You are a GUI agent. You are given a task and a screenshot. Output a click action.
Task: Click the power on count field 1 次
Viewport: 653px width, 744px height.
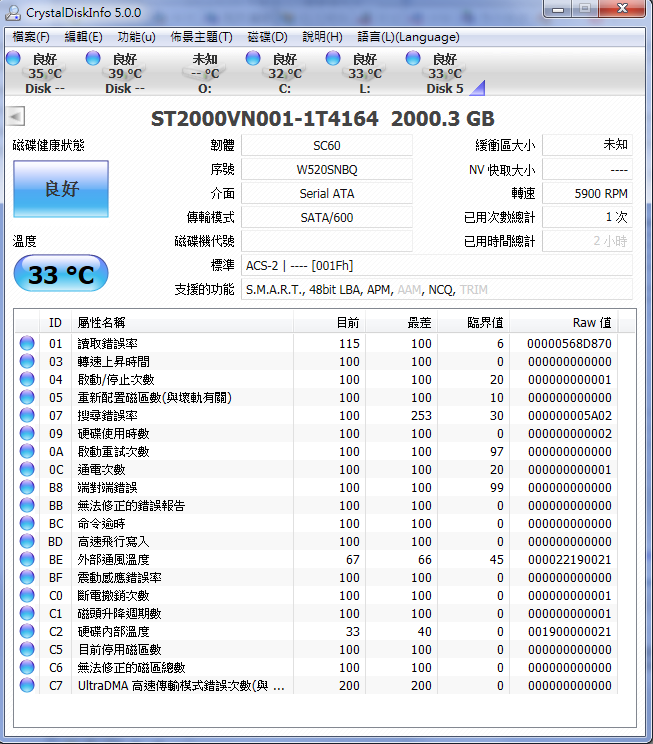pos(588,217)
